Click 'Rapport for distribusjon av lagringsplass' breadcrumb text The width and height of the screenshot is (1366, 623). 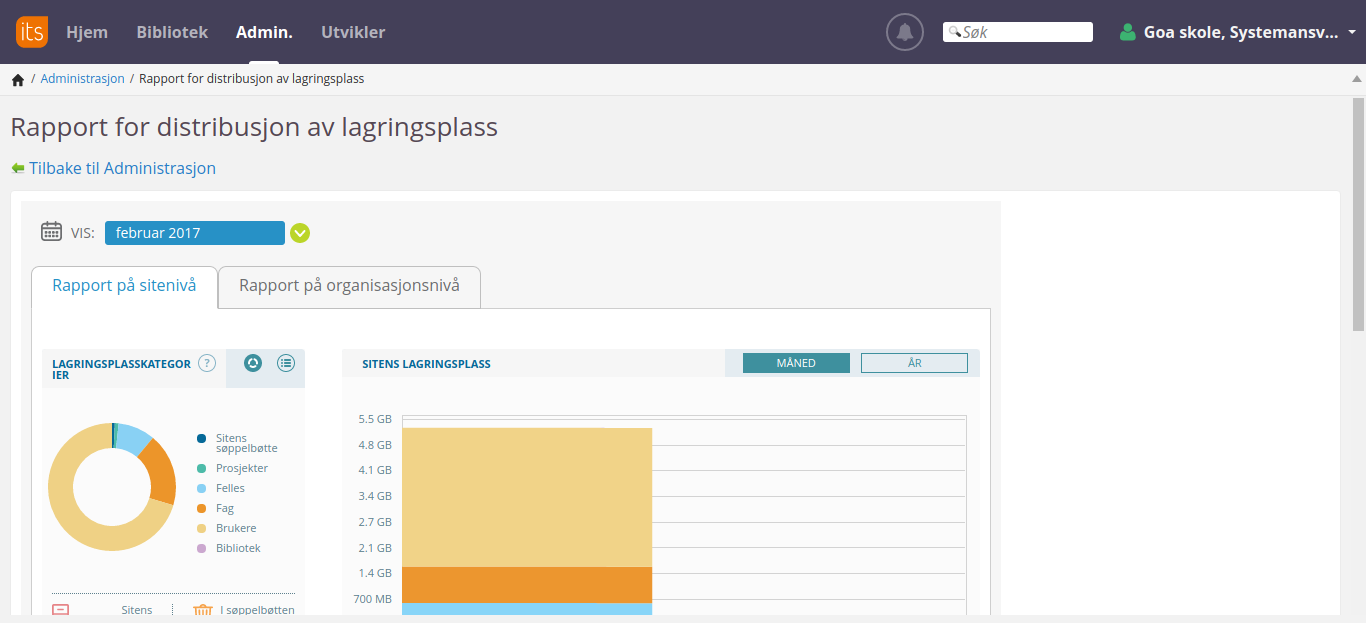tap(251, 79)
